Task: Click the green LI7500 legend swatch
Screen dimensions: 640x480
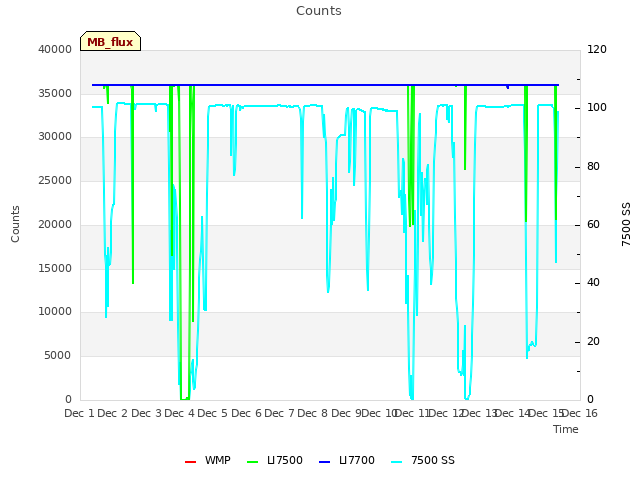Action: pos(253,462)
